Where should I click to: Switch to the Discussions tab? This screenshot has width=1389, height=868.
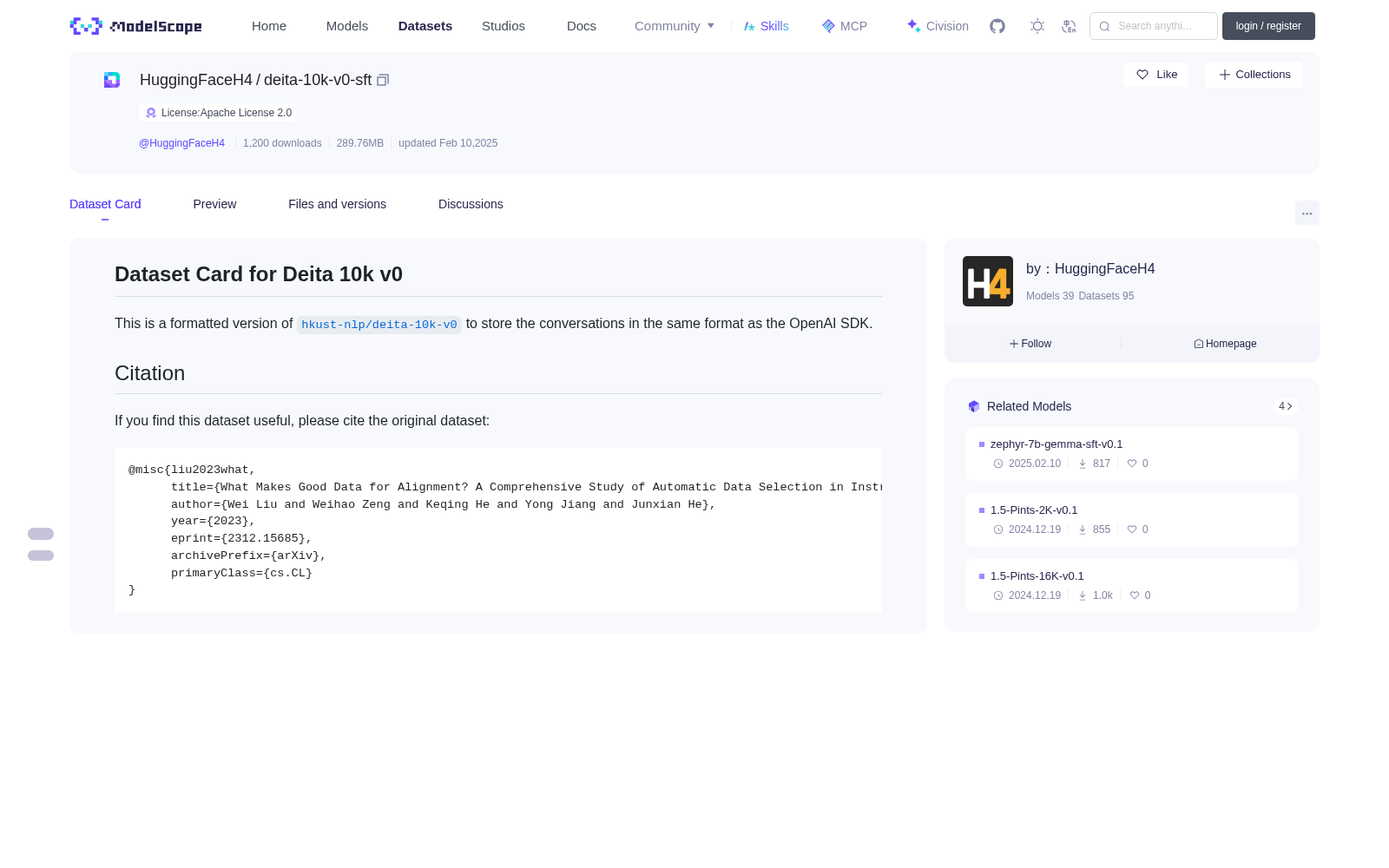(471, 204)
